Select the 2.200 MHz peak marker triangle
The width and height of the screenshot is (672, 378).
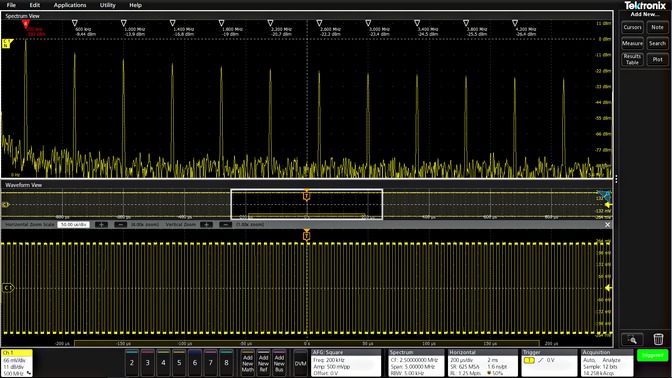[x=270, y=23]
